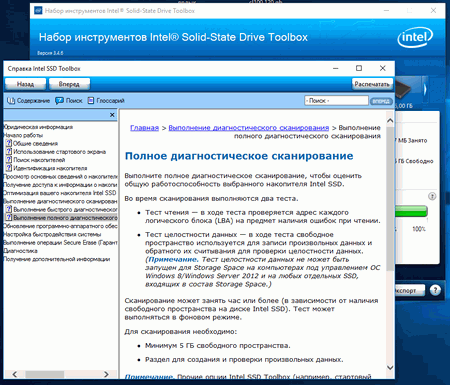Click the Поиск speech-bubble icon
Viewport: 450px width, 385px height.
[x=59, y=101]
